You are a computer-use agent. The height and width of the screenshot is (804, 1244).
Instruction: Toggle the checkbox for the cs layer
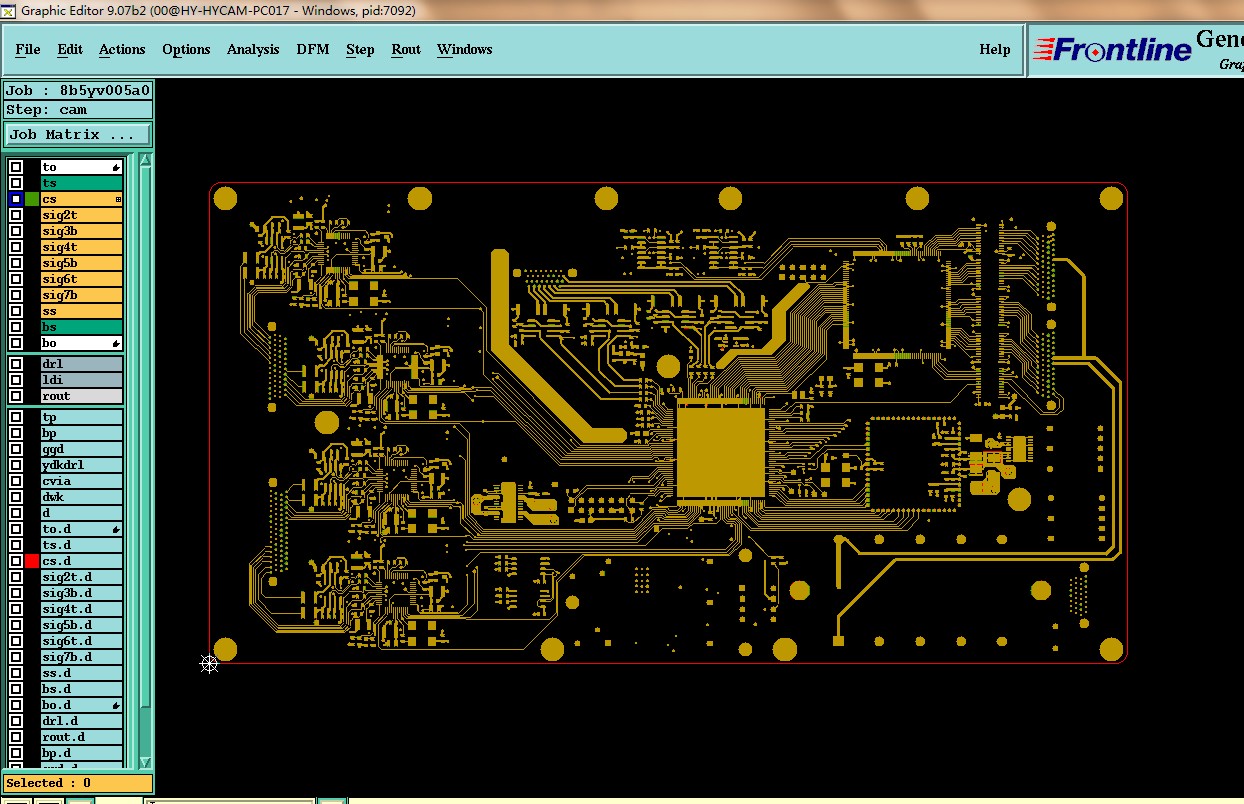16,199
